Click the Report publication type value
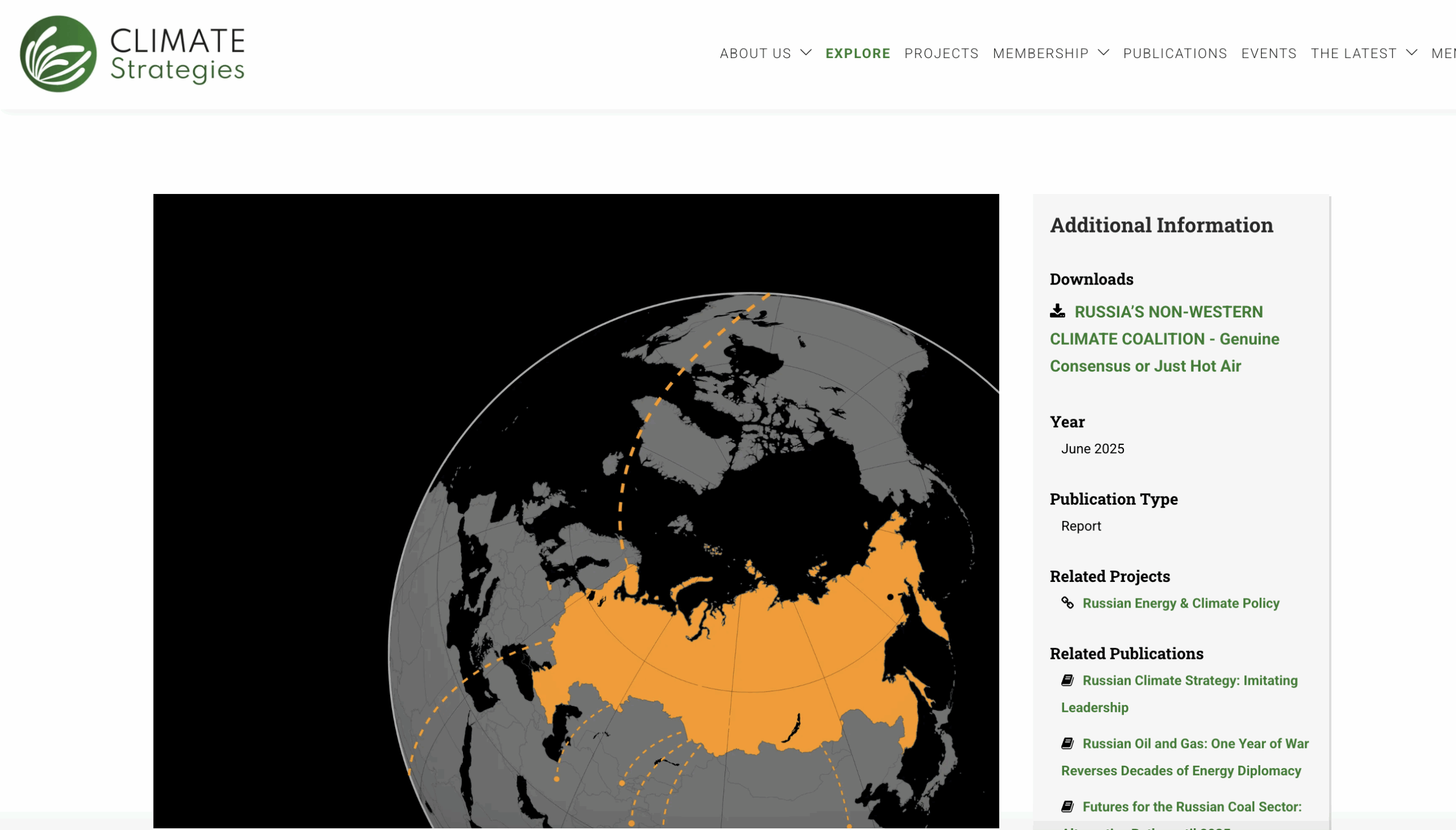Viewport: 1456px width, 830px height. coord(1081,526)
